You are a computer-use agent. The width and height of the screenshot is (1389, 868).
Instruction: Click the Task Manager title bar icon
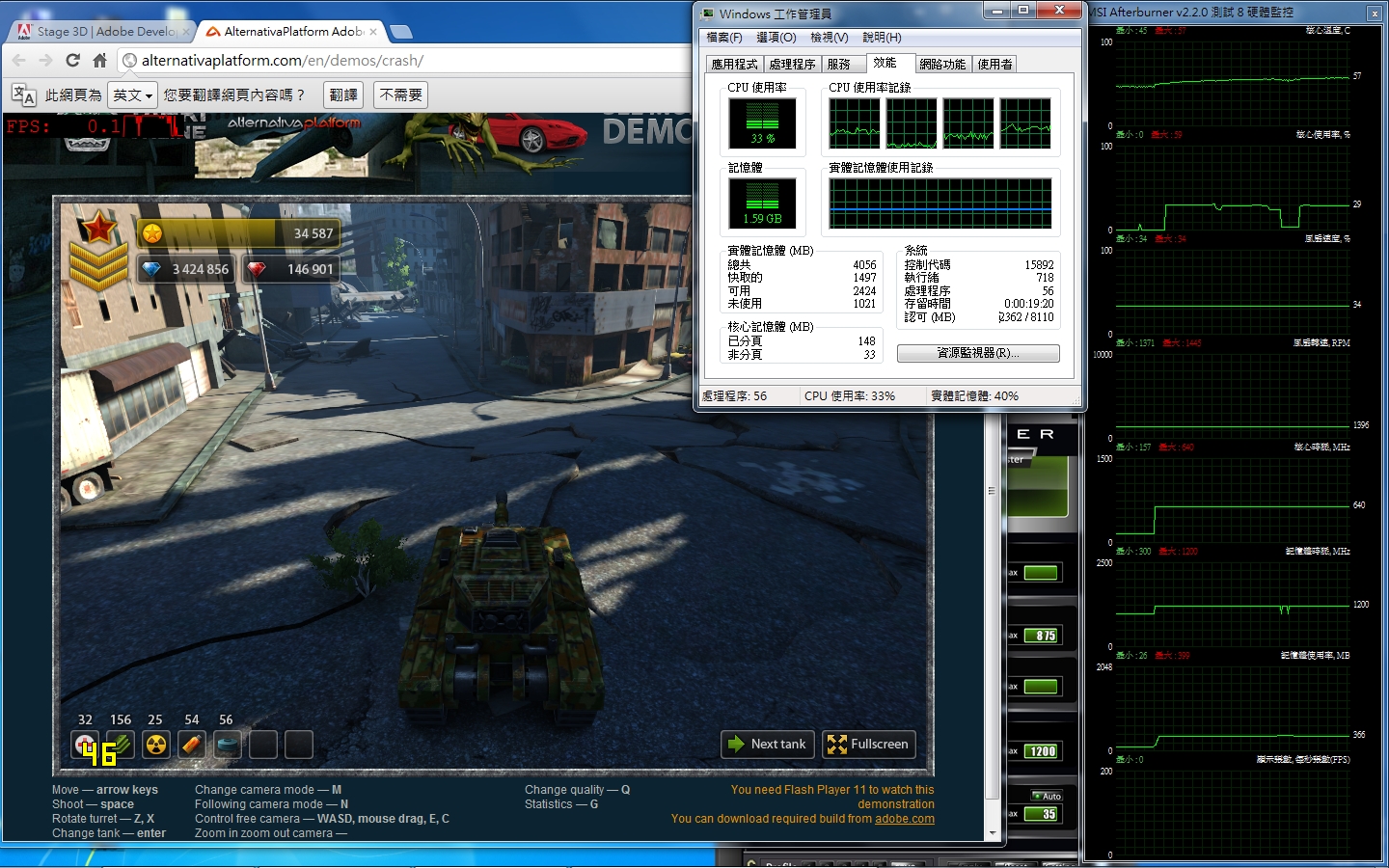pyautogui.click(x=708, y=14)
